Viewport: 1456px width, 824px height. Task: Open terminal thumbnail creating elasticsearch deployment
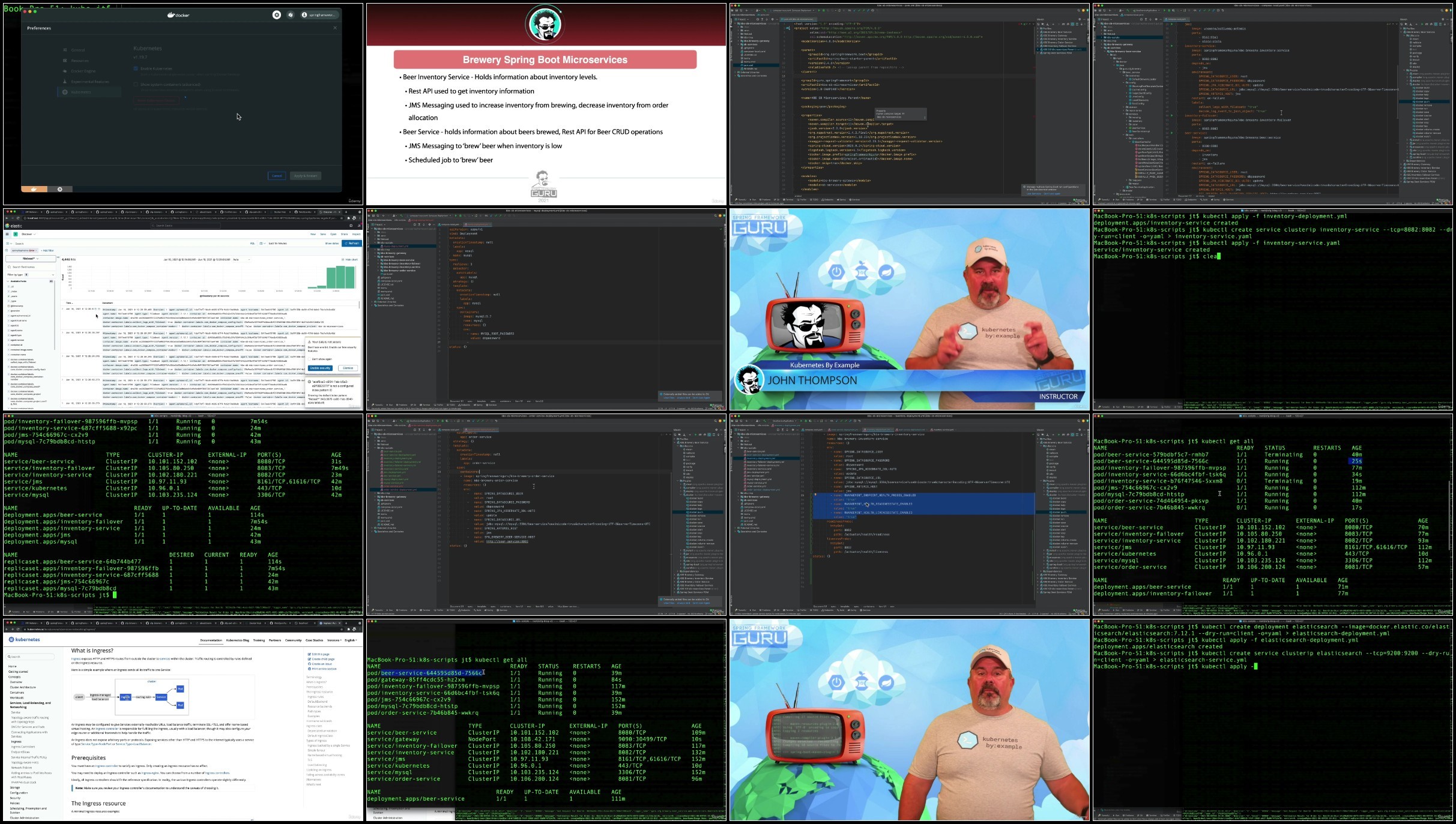(x=1273, y=720)
